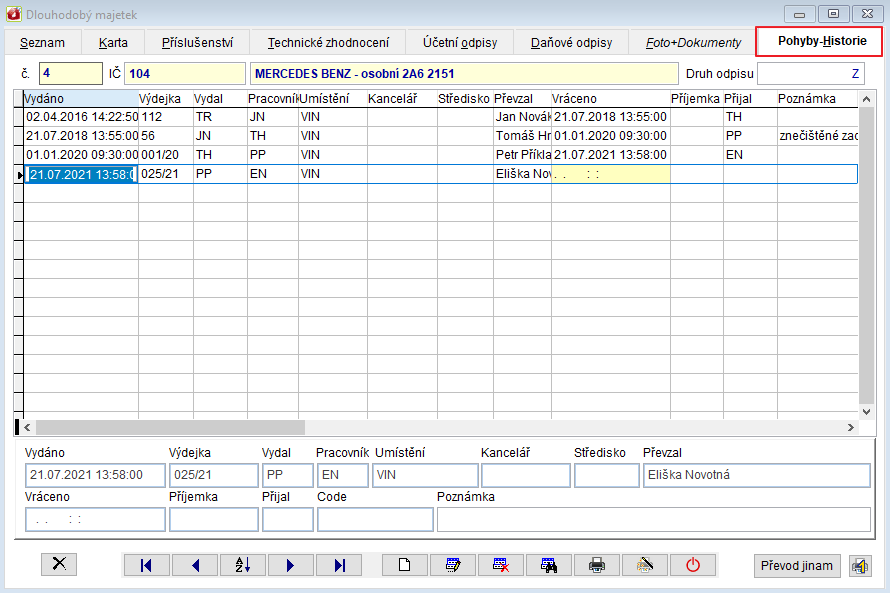
Task: Click the IČ field containing 104
Action: pyautogui.click(x=184, y=74)
